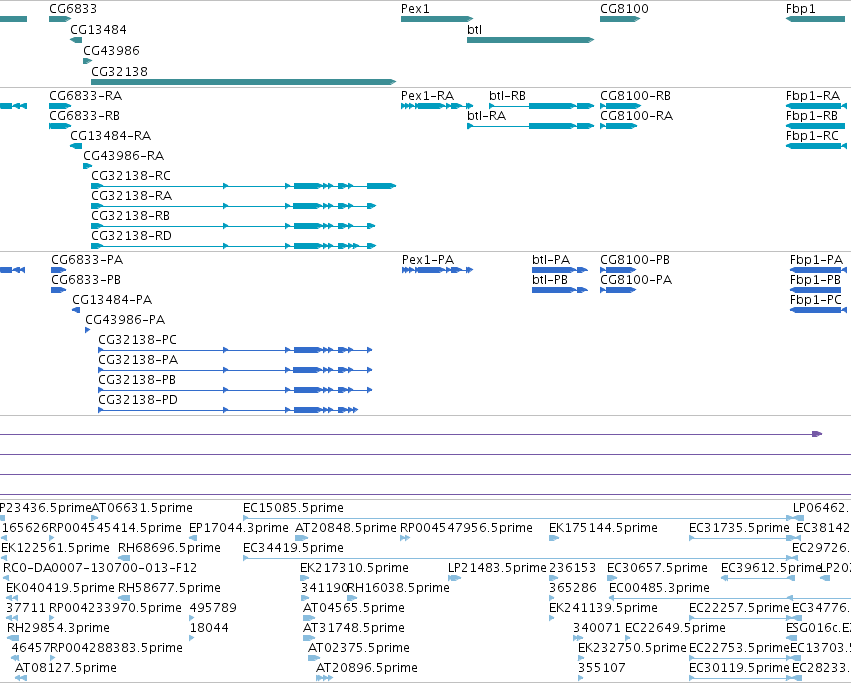851x683 pixels.
Task: Click the Fbp1-PC protein label
Action: [816, 300]
